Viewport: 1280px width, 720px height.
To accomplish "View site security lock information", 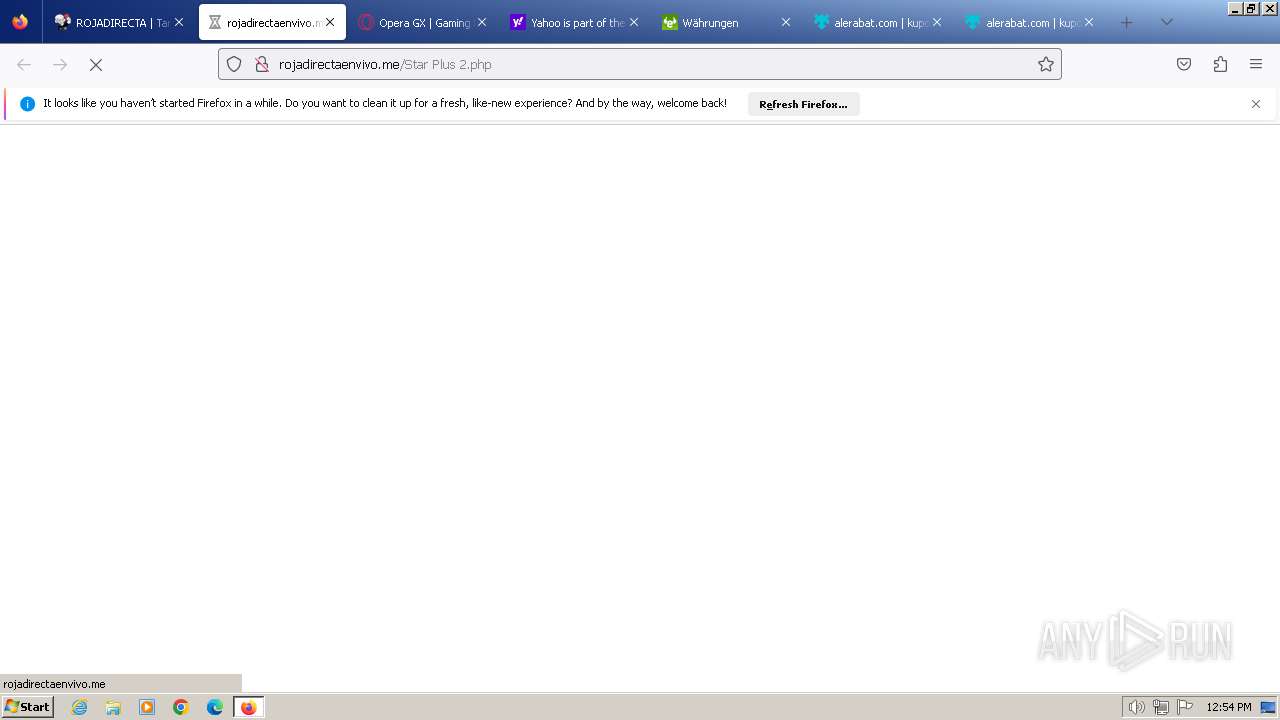I will coord(262,64).
